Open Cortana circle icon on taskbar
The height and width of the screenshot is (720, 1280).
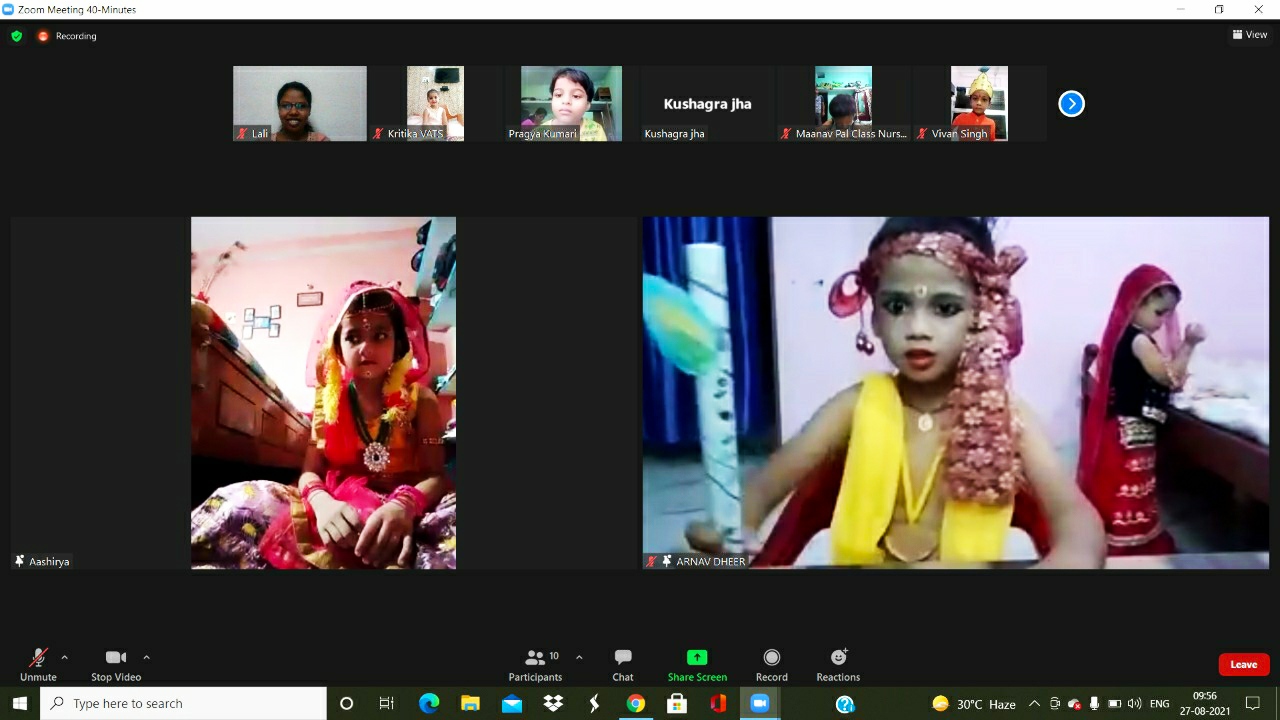pyautogui.click(x=346, y=704)
